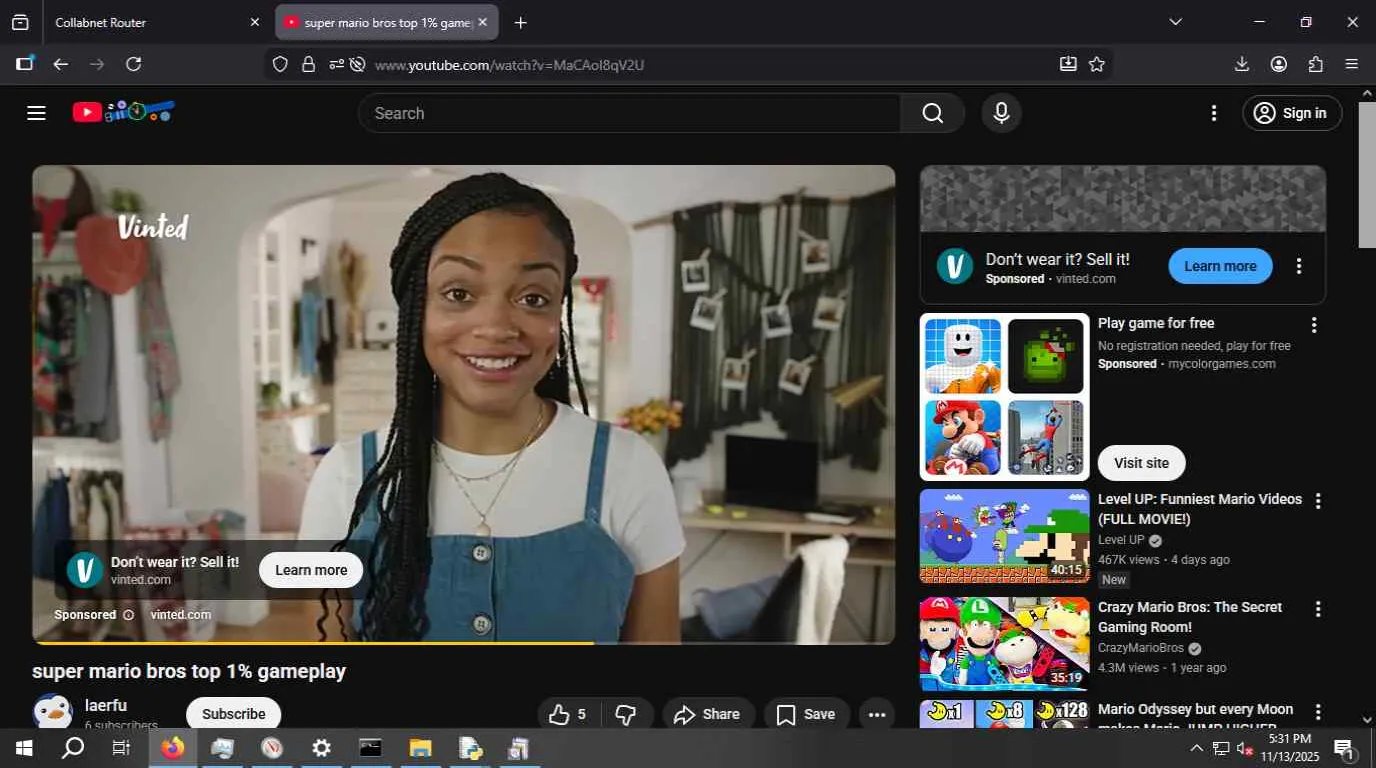Share the super mario bros video
Screen dimensions: 1376x768
click(708, 714)
